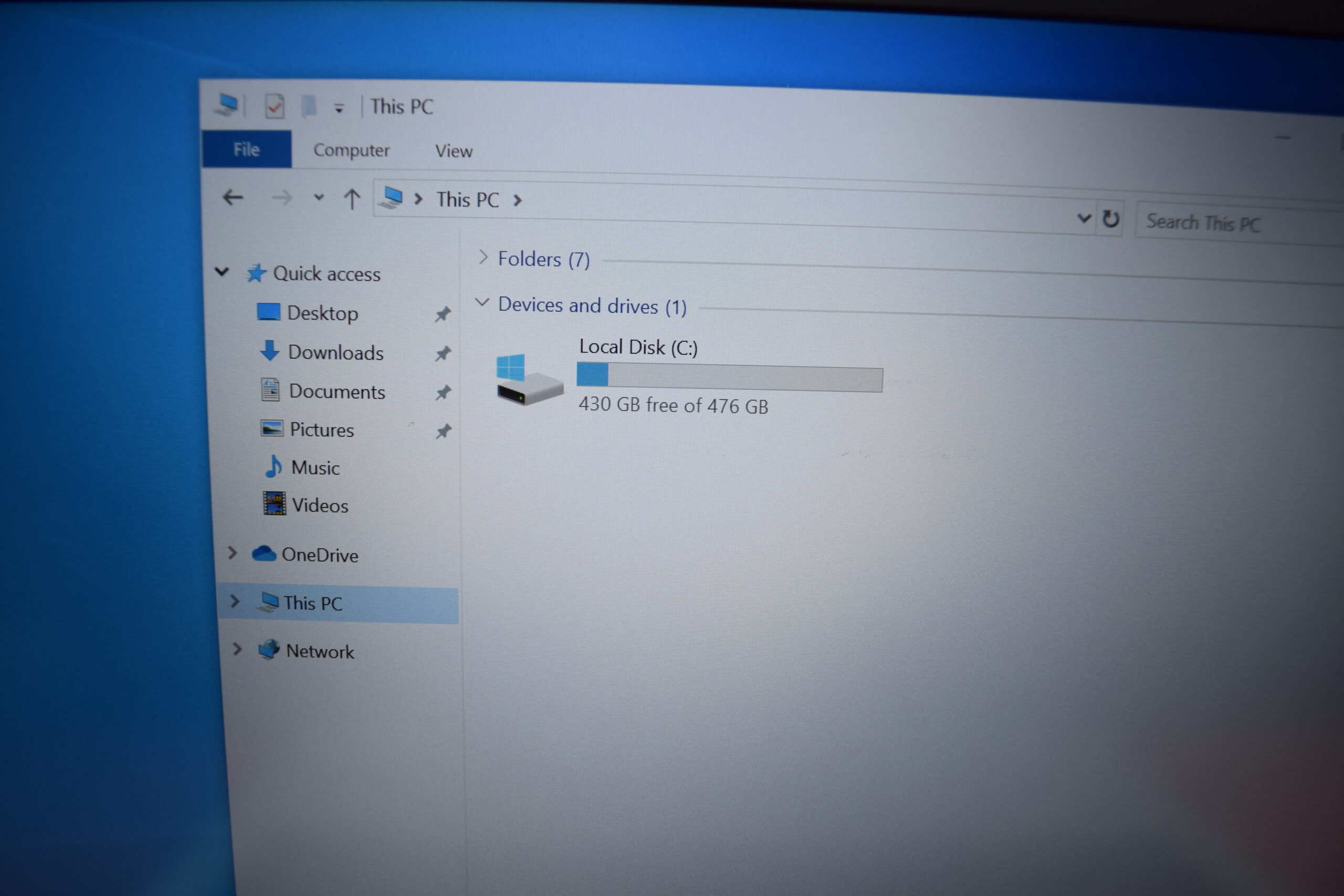Switch to the Computer ribbon tab
The image size is (1344, 896).
351,150
